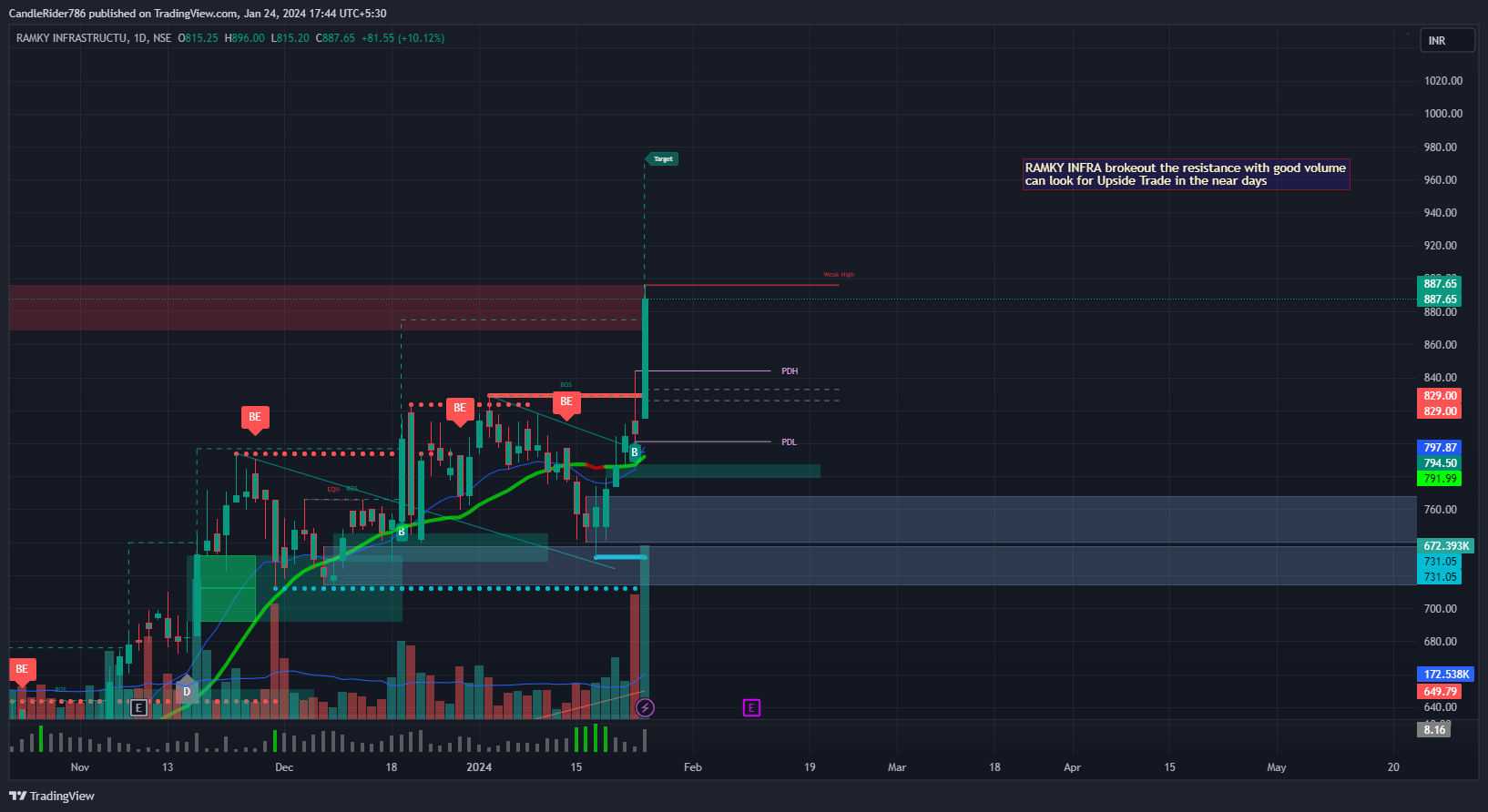This screenshot has height=812, width=1488.
Task: Click the grey dividend D marker
Action: tap(186, 691)
